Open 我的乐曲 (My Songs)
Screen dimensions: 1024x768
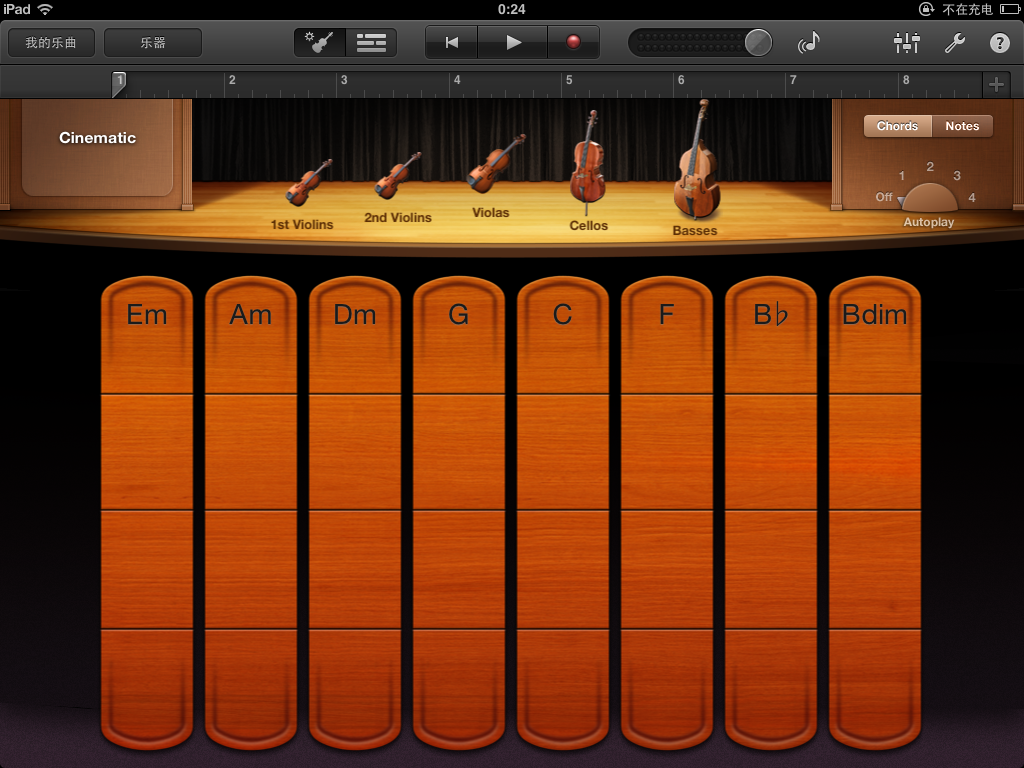(x=52, y=43)
